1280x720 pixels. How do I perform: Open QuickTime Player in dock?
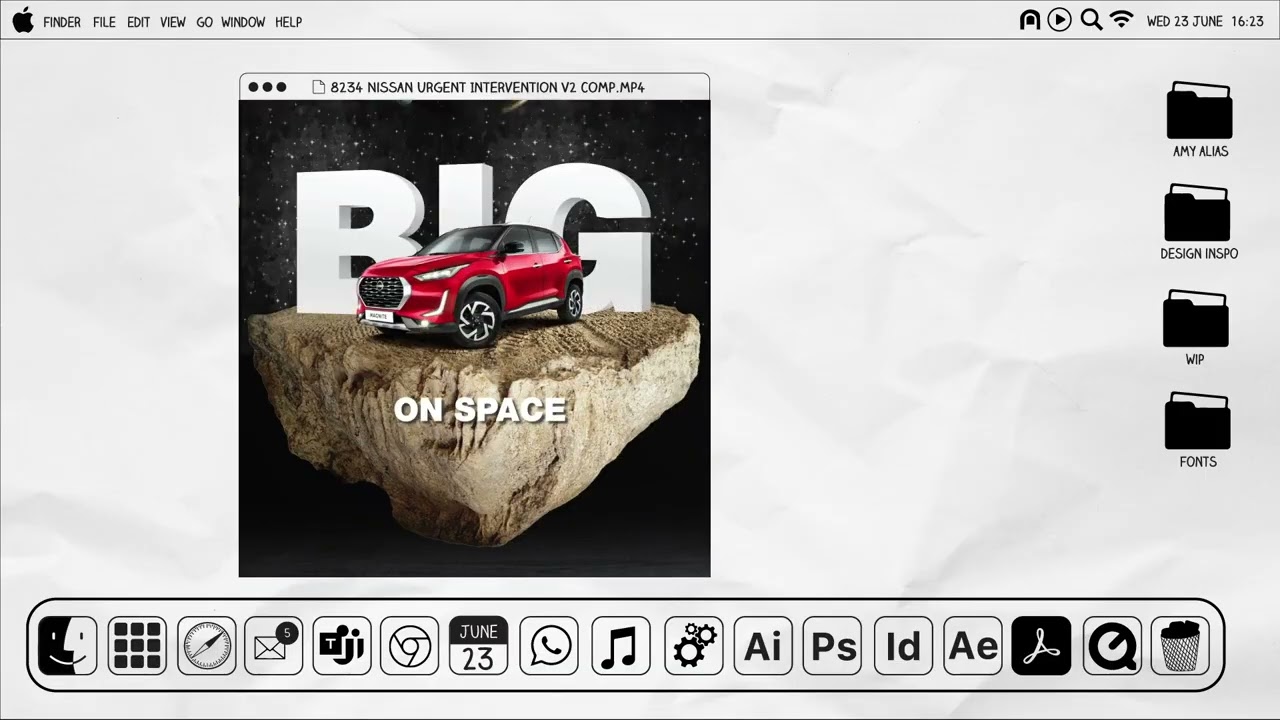[x=1112, y=645]
